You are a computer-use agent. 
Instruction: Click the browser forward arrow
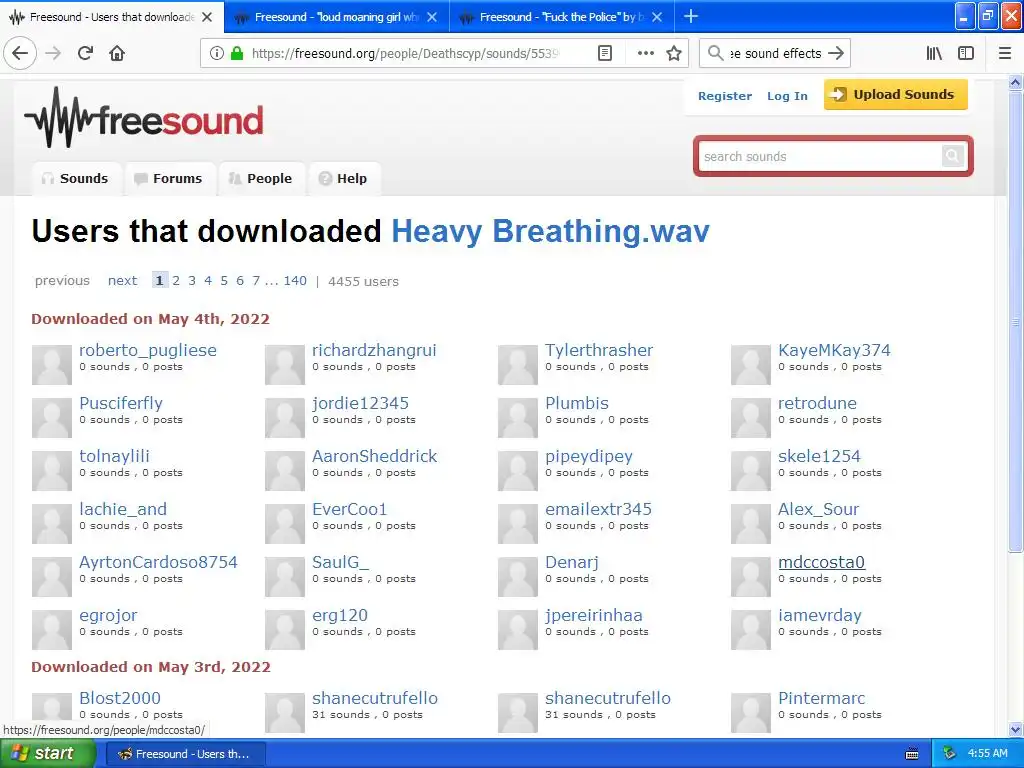[53, 53]
